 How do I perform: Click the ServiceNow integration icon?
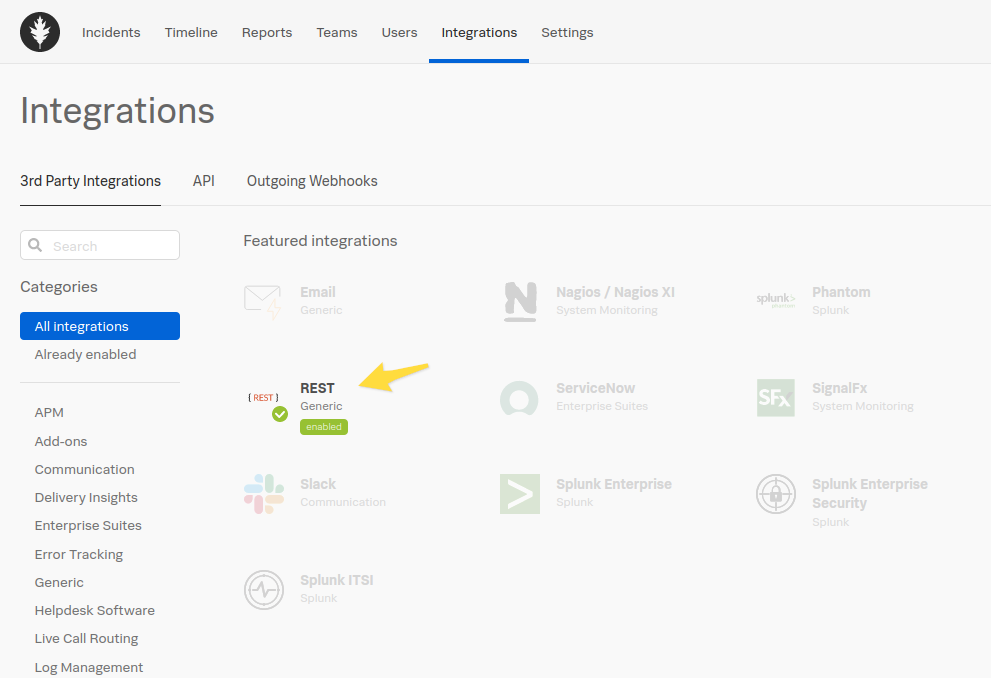pyautogui.click(x=520, y=398)
